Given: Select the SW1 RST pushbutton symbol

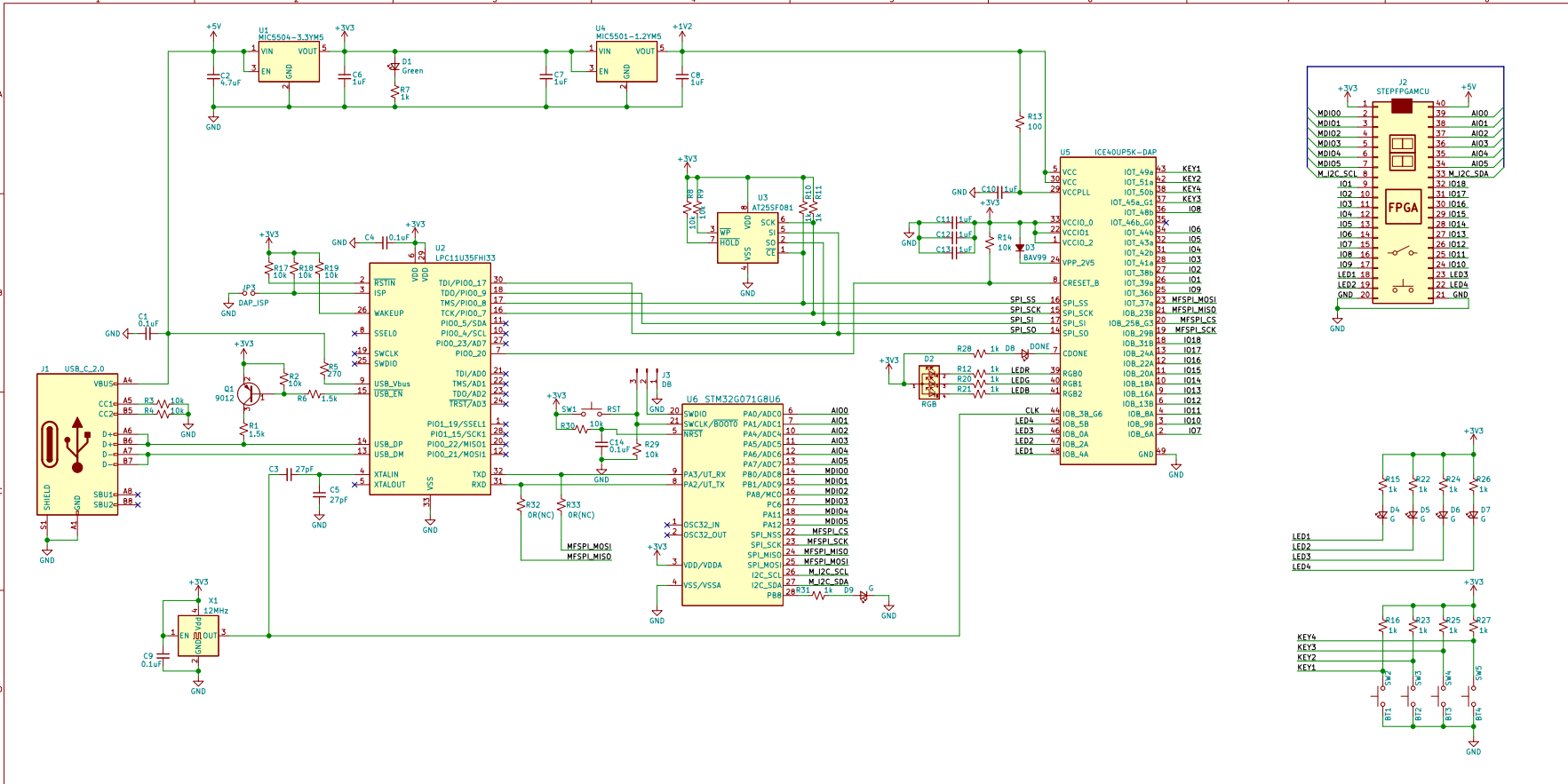Looking at the screenshot, I should pyautogui.click(x=592, y=411).
